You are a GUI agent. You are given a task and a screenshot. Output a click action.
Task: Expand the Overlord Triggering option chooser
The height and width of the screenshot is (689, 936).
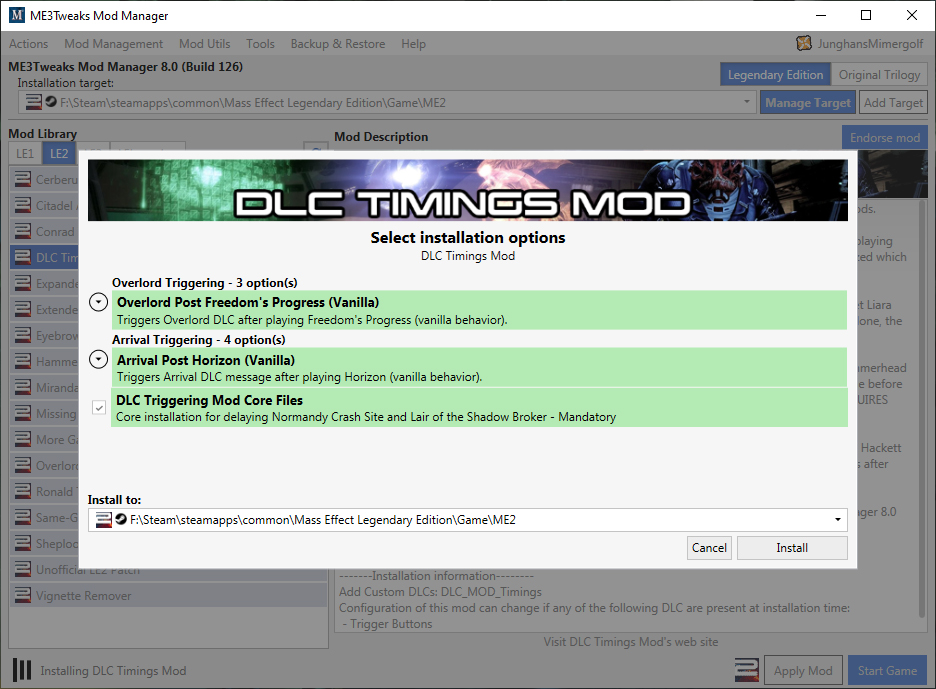tap(98, 302)
